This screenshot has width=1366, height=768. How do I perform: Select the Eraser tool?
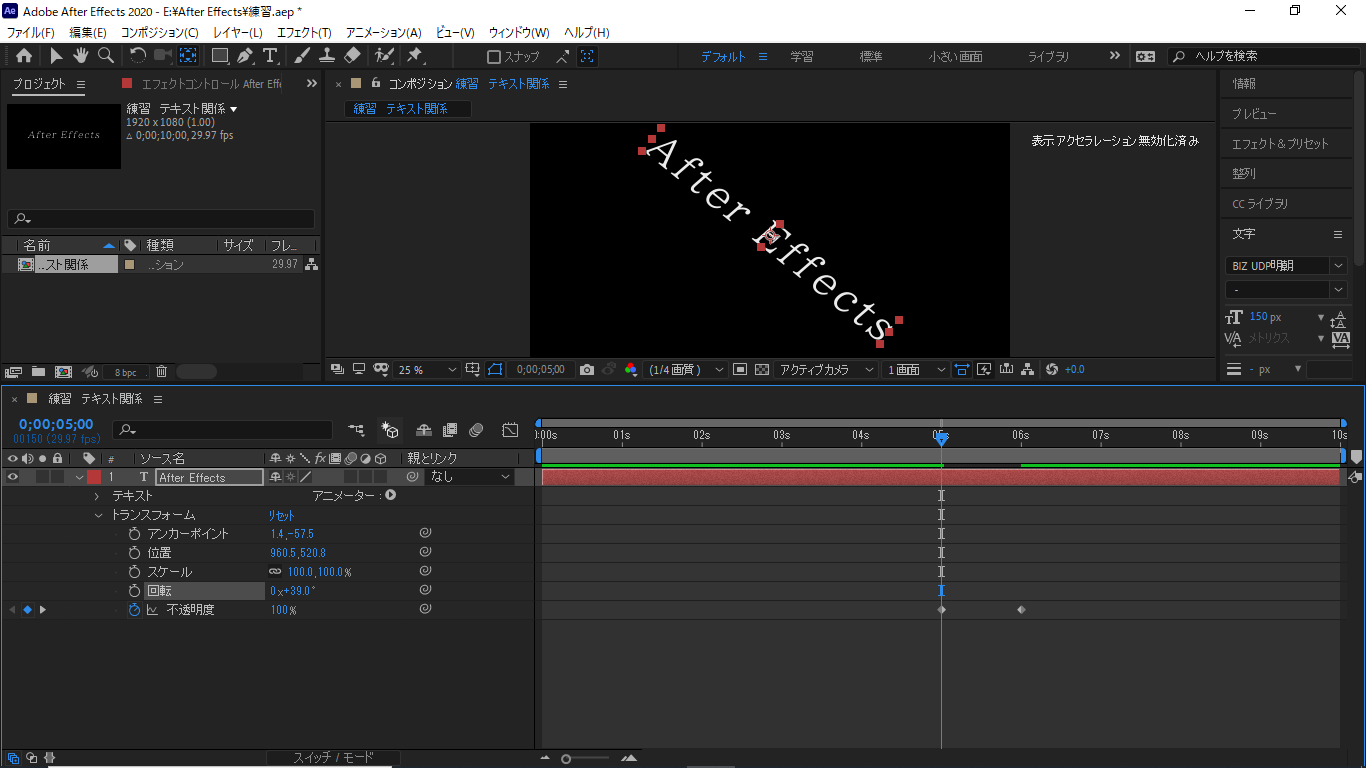pos(352,56)
